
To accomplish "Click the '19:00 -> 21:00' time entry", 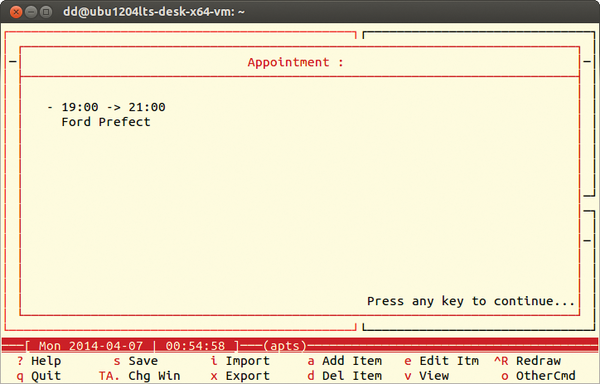I will coord(114,107).
